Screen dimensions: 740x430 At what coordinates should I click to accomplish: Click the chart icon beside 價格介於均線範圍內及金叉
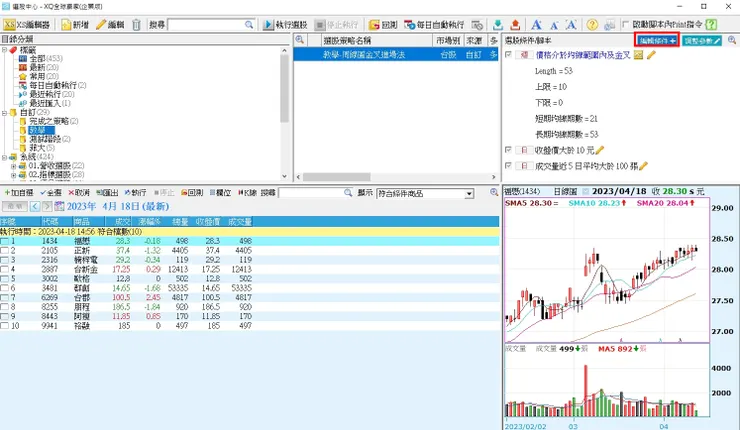(638, 55)
